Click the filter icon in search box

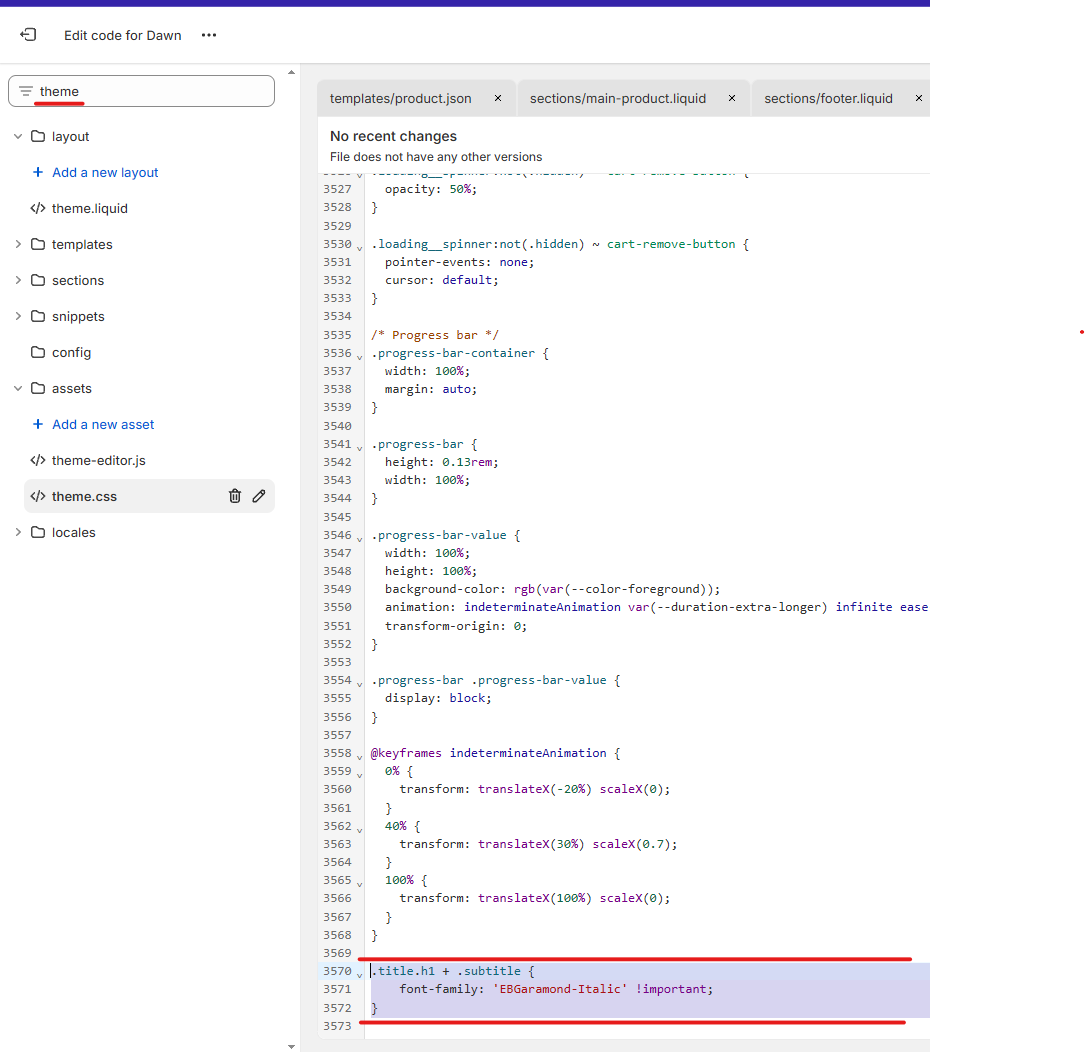26,91
